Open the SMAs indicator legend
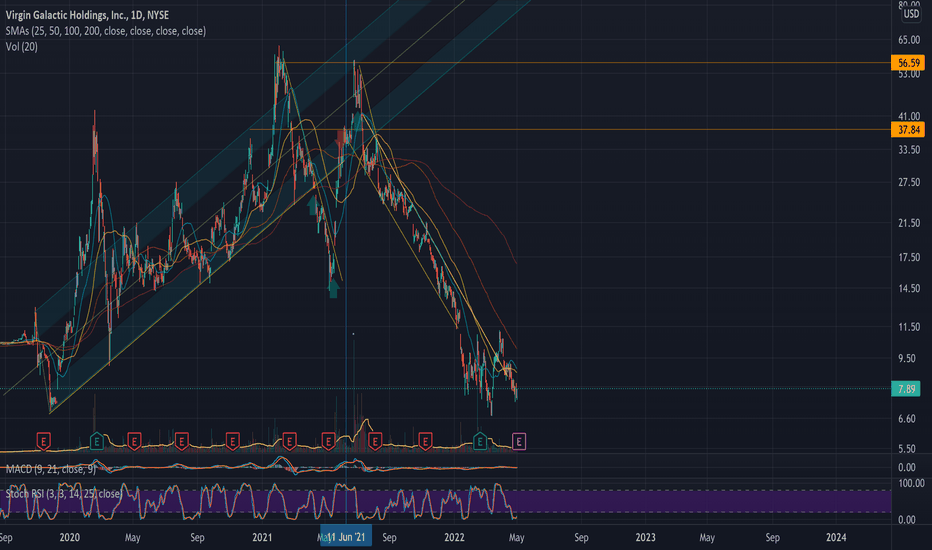The image size is (932, 550). click(x=106, y=31)
